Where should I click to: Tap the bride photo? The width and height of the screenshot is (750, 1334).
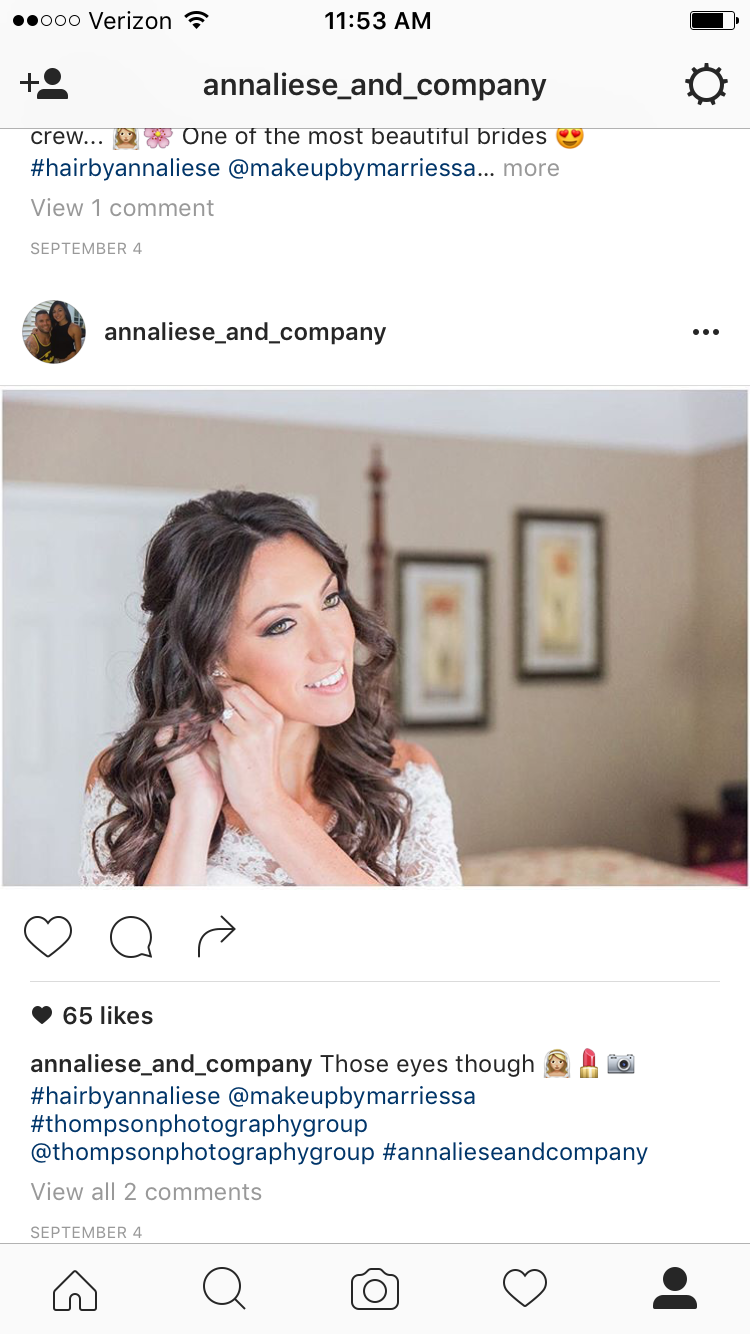click(375, 638)
